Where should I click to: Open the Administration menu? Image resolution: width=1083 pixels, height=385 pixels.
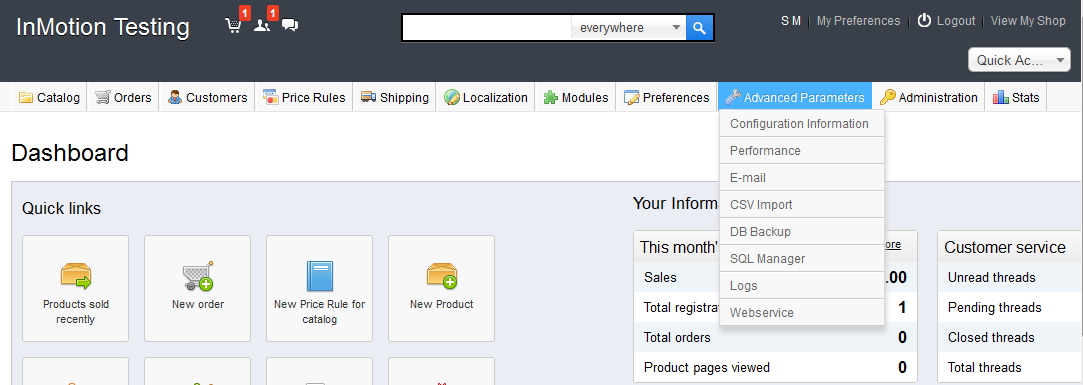point(928,97)
